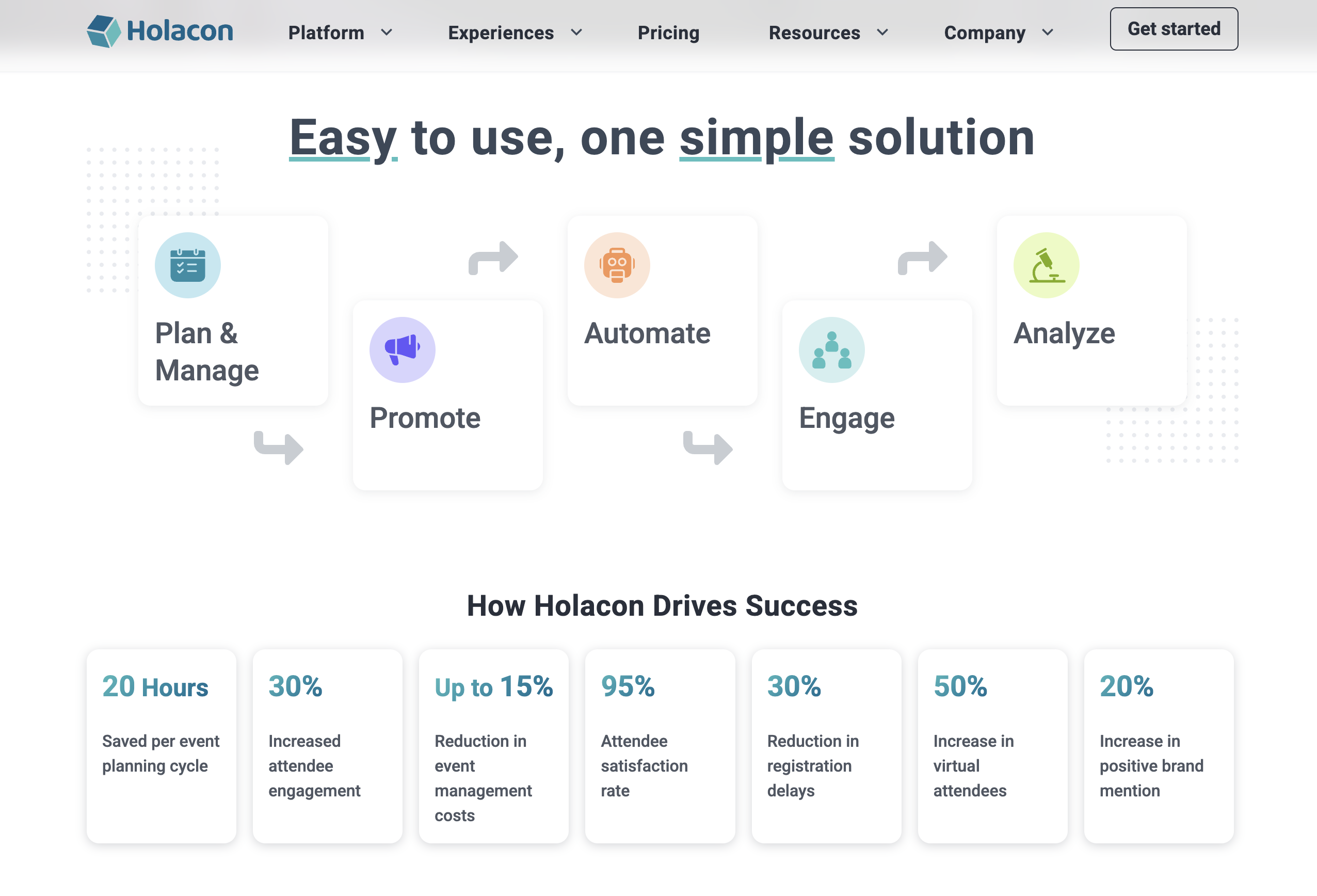Open the Platform menu label
This screenshot has height=896, width=1317.
327,33
